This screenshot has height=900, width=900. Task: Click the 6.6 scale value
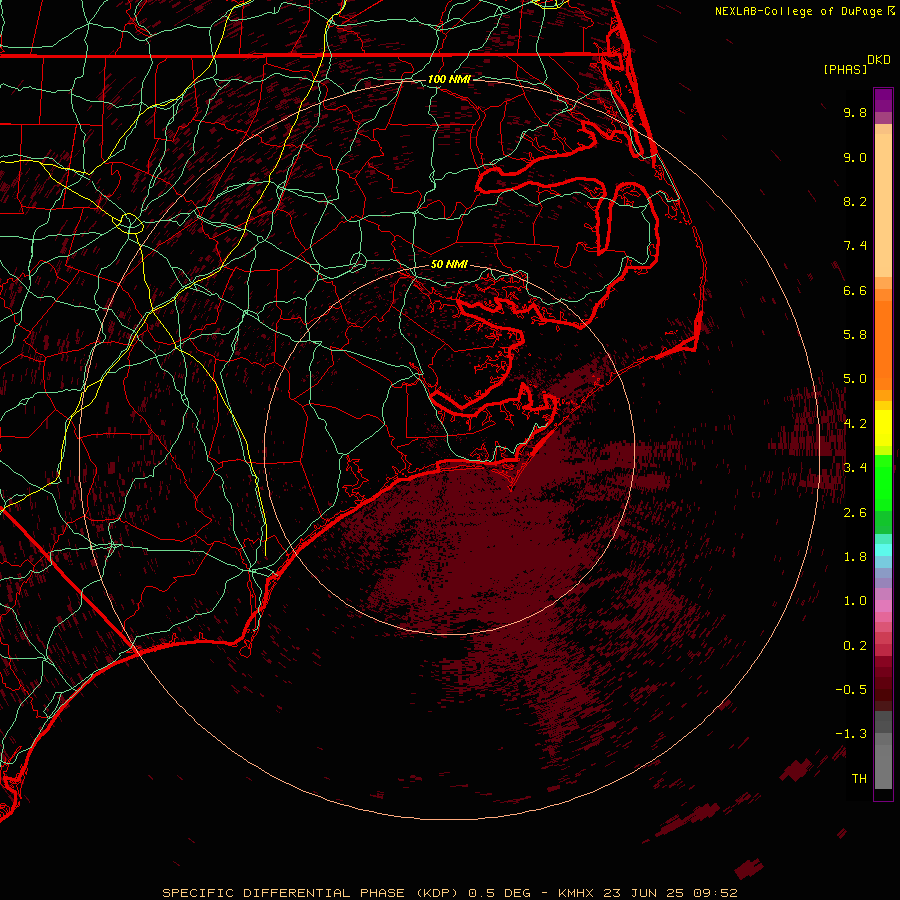tap(855, 290)
